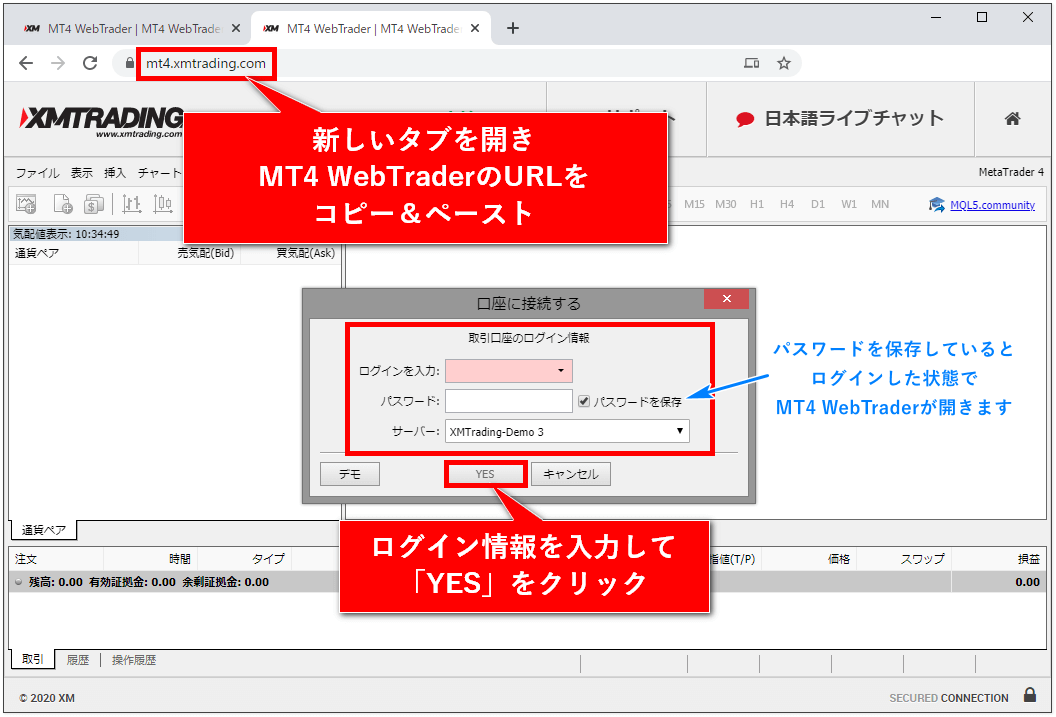Screen dimensions: 1056x717
Task: Open the チャート menu
Action: [x=160, y=173]
